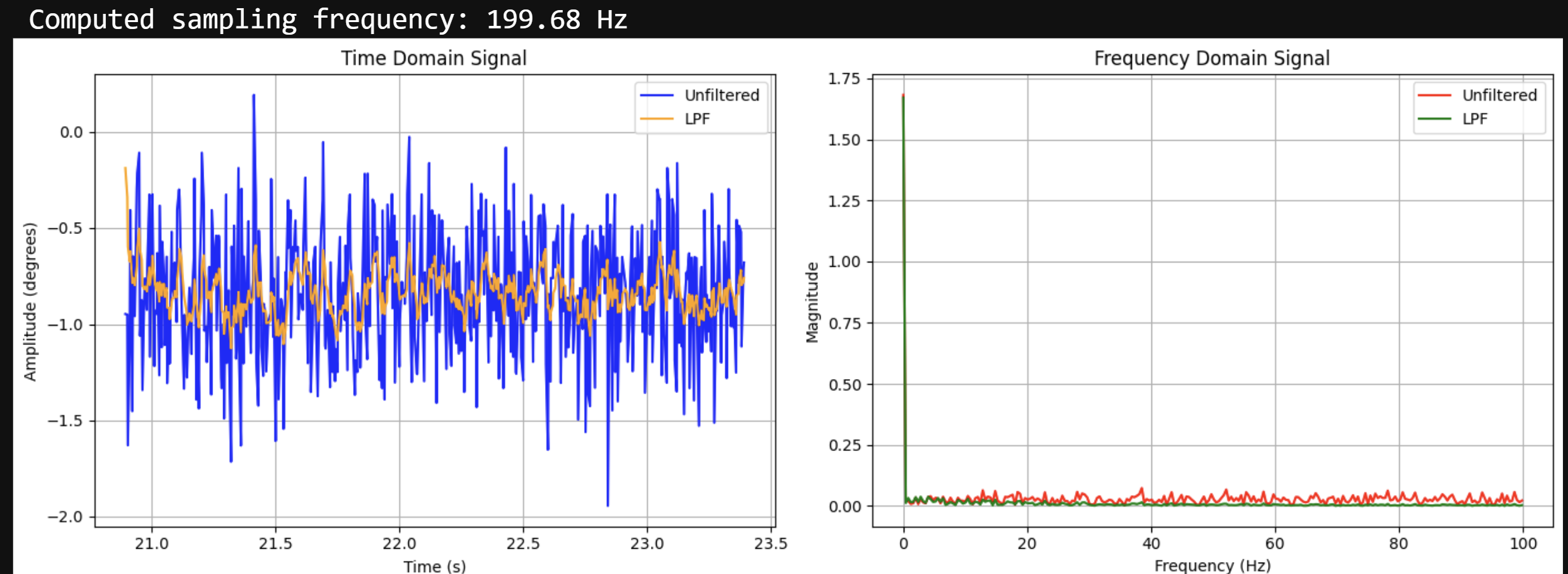Click 'LPF' label in time-domain legend
The image size is (1568, 574).
(x=697, y=119)
